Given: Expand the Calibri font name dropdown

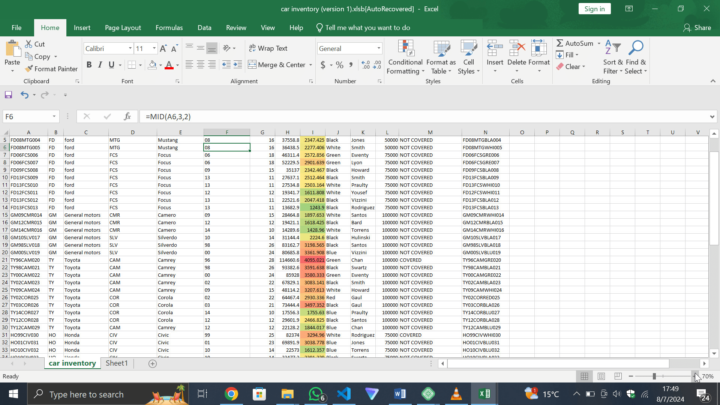Looking at the screenshot, I should coord(130,48).
